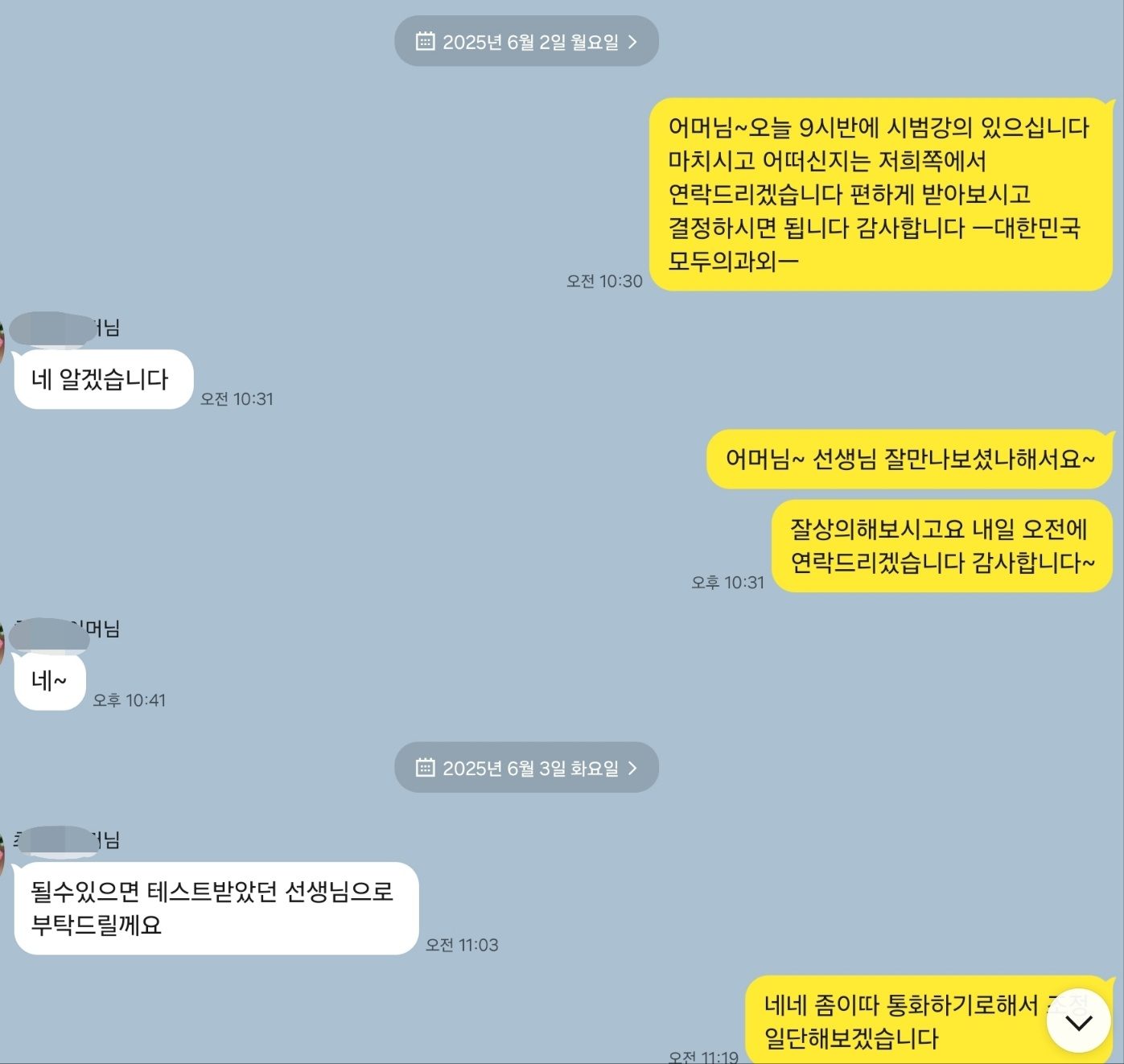Viewport: 1124px width, 1064px height.
Task: Expand the chevron on 6월 3일 화요일 date pill
Action: click(x=632, y=768)
